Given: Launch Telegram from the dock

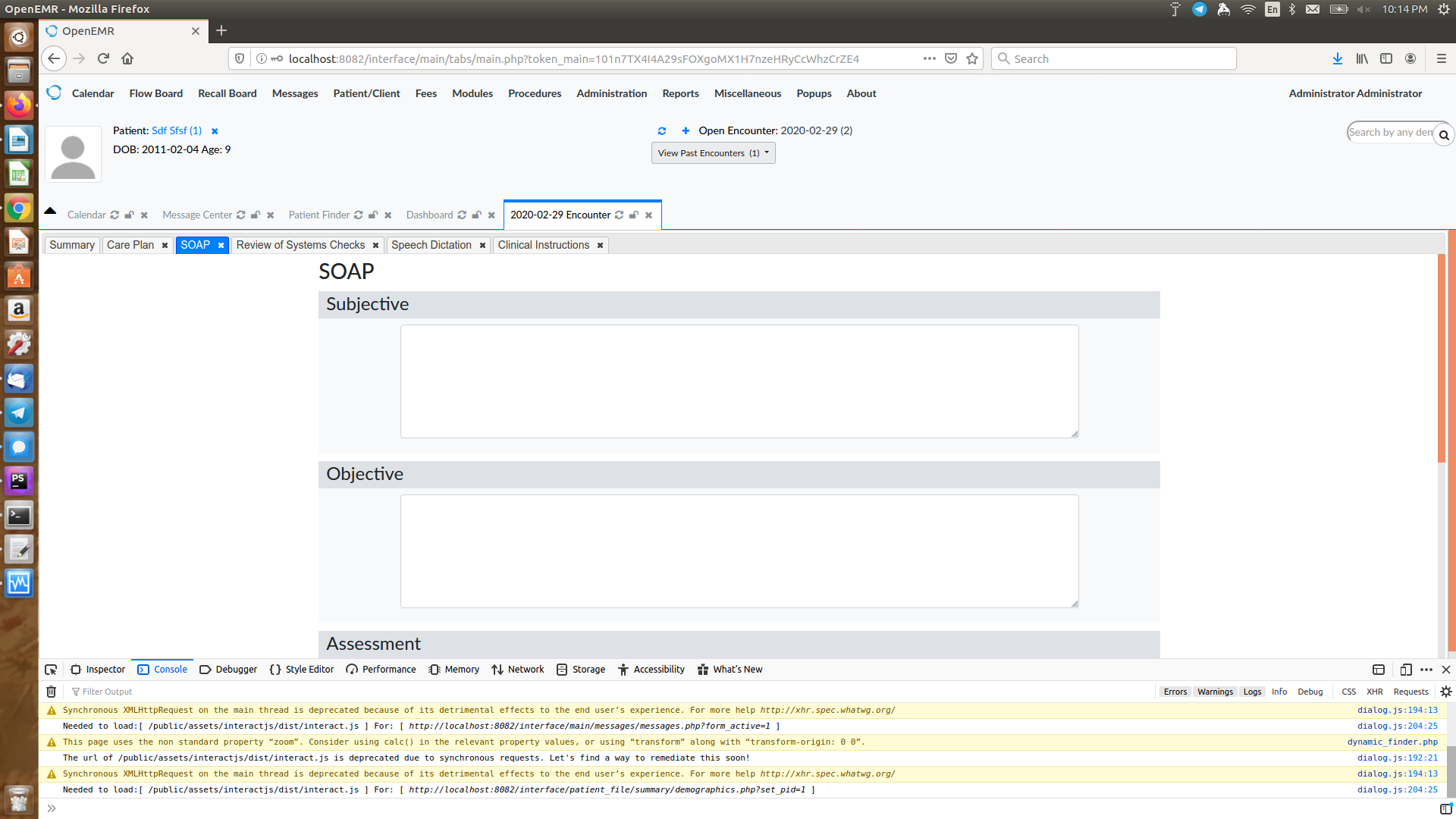Looking at the screenshot, I should [x=18, y=413].
